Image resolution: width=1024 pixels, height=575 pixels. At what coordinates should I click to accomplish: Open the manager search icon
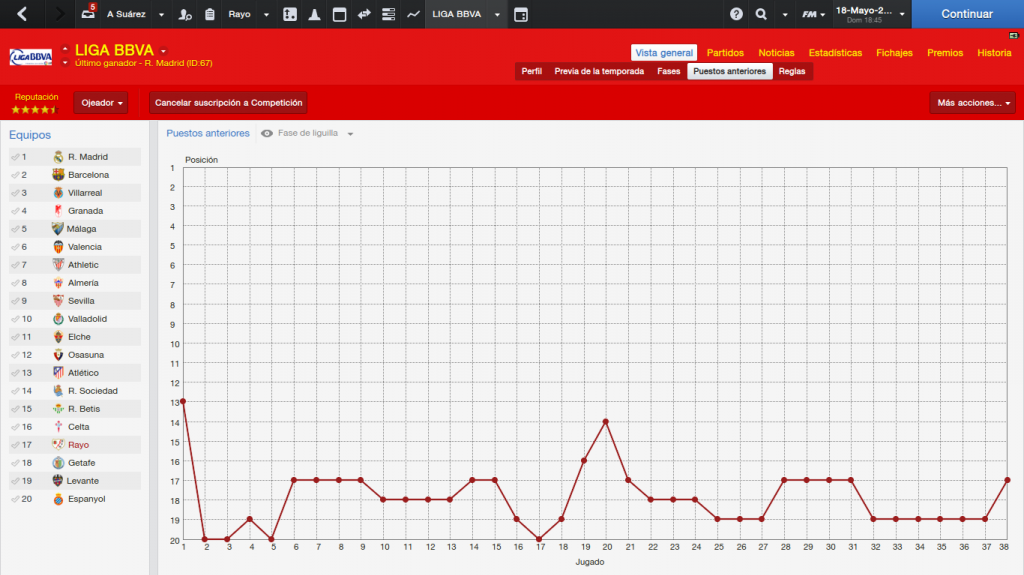point(185,14)
